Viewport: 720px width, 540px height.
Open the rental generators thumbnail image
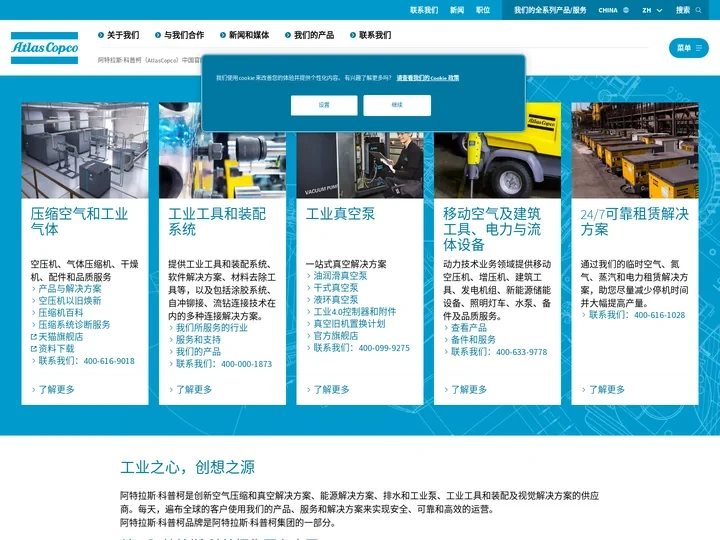(x=635, y=150)
